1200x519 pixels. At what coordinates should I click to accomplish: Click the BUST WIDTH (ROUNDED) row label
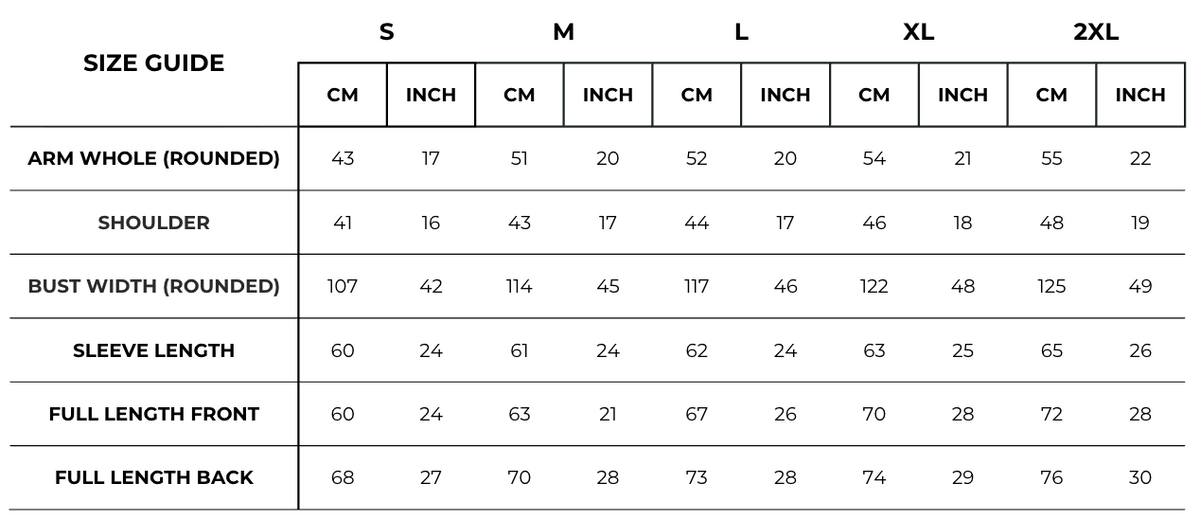pyautogui.click(x=154, y=286)
